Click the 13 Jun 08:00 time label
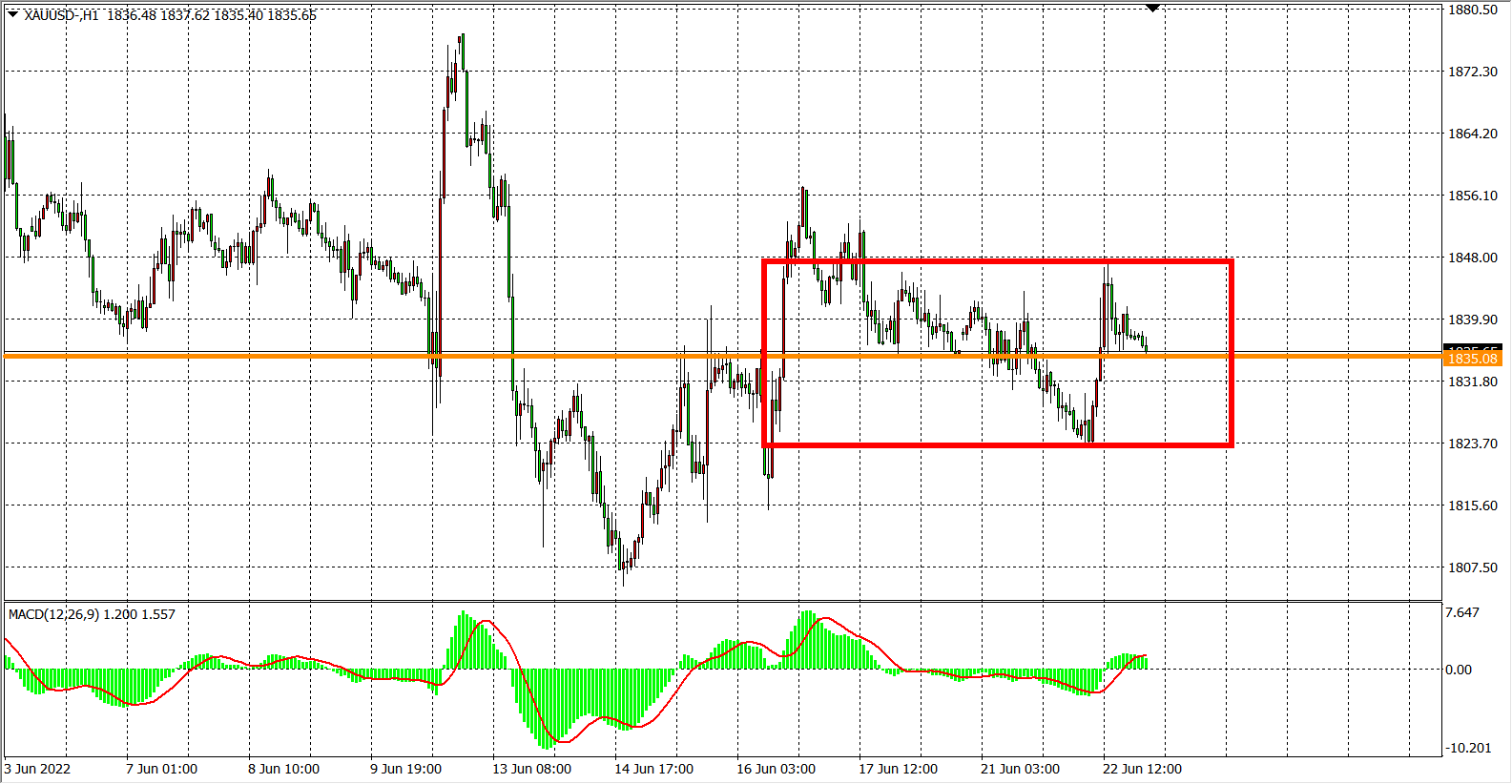1512x784 pixels. 531,769
